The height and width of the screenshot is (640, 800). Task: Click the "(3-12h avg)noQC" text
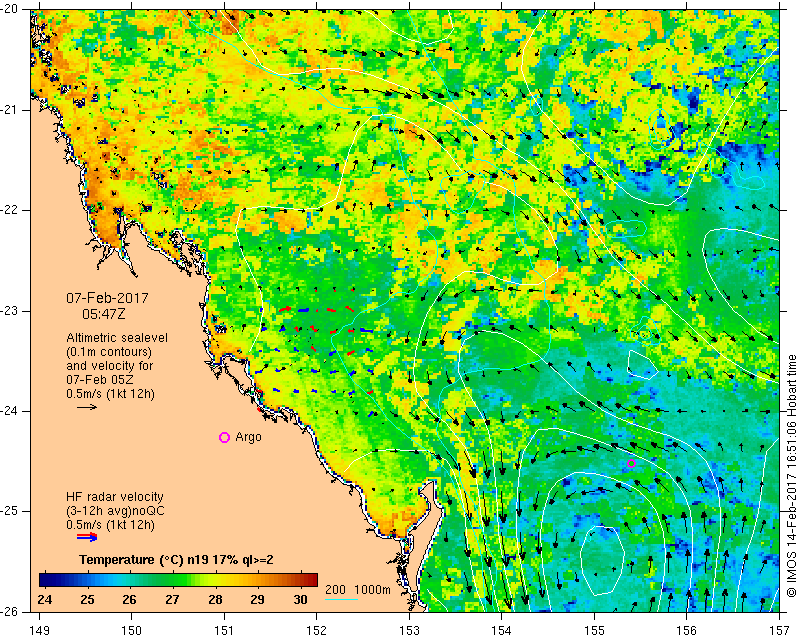[x=115, y=511]
